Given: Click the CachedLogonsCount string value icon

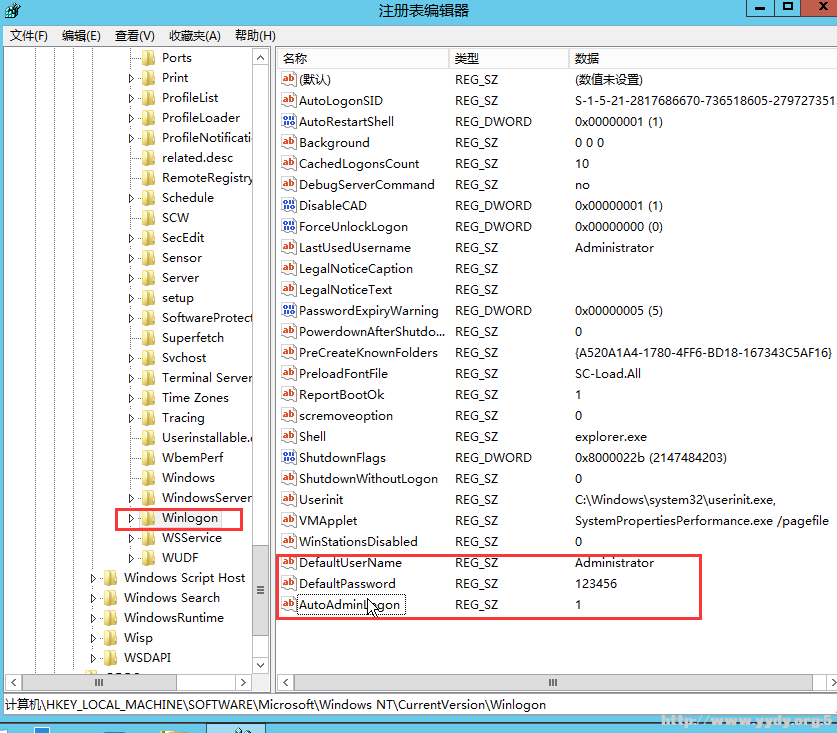Looking at the screenshot, I should 288,163.
